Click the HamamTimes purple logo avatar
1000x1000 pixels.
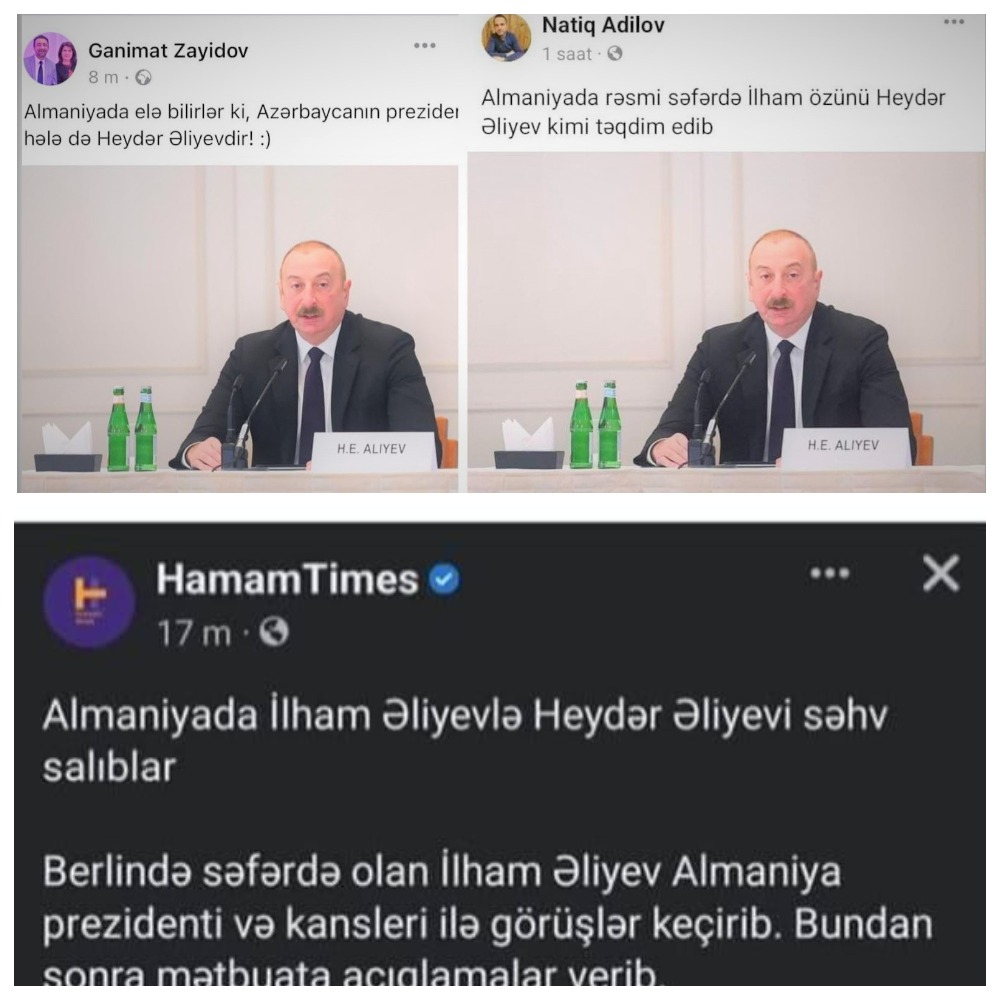coord(89,602)
